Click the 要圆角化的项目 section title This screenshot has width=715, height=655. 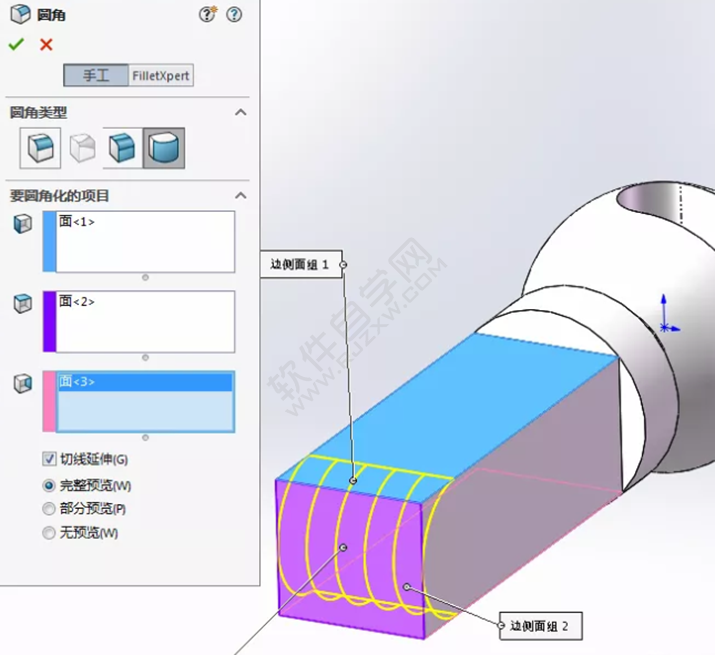[59, 196]
